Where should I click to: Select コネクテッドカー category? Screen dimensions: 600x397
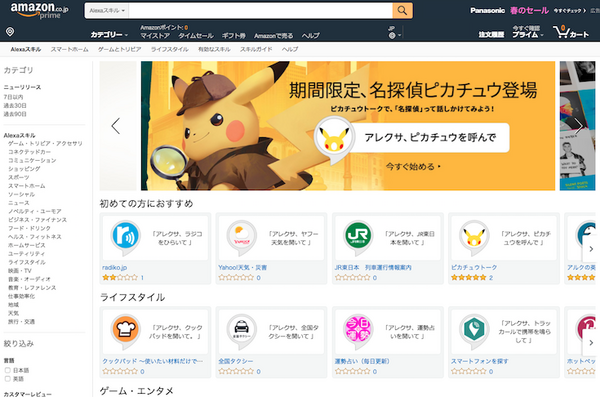[x=29, y=152]
